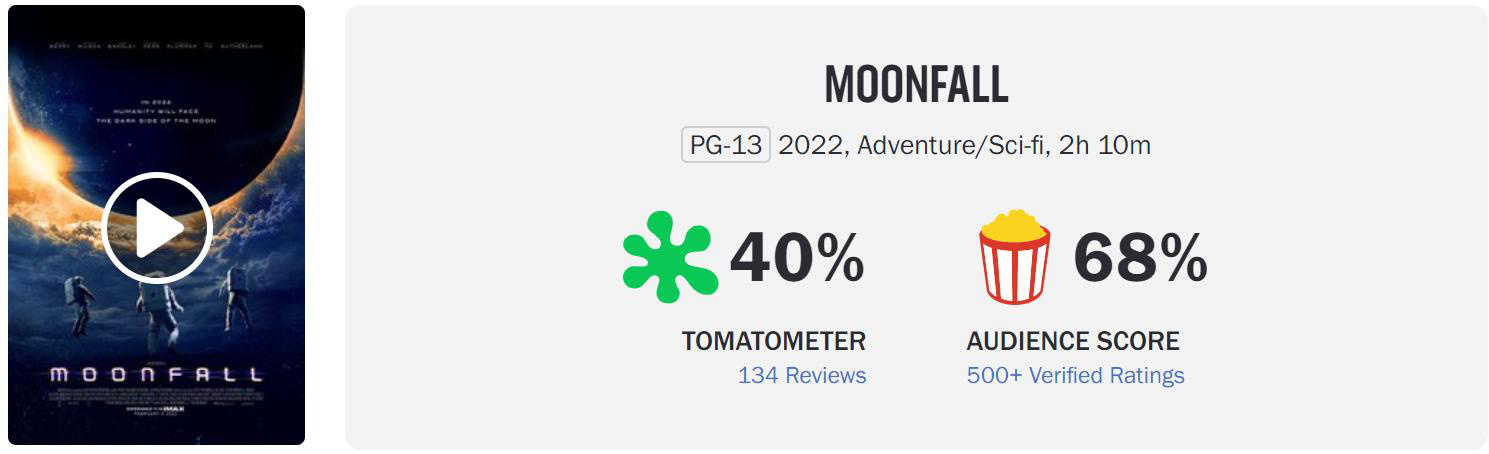1489x454 pixels.
Task: Open the 134 Reviews link
Action: pyautogui.click(x=802, y=376)
